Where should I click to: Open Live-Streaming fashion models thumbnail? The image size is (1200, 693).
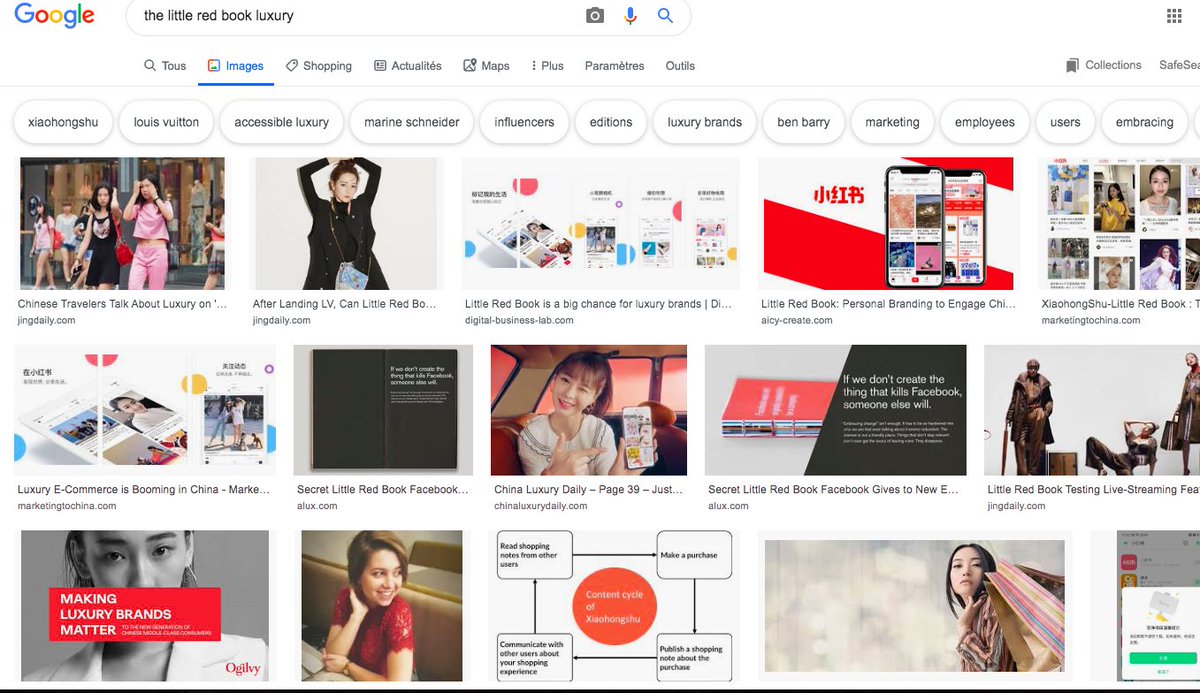tap(1092, 410)
